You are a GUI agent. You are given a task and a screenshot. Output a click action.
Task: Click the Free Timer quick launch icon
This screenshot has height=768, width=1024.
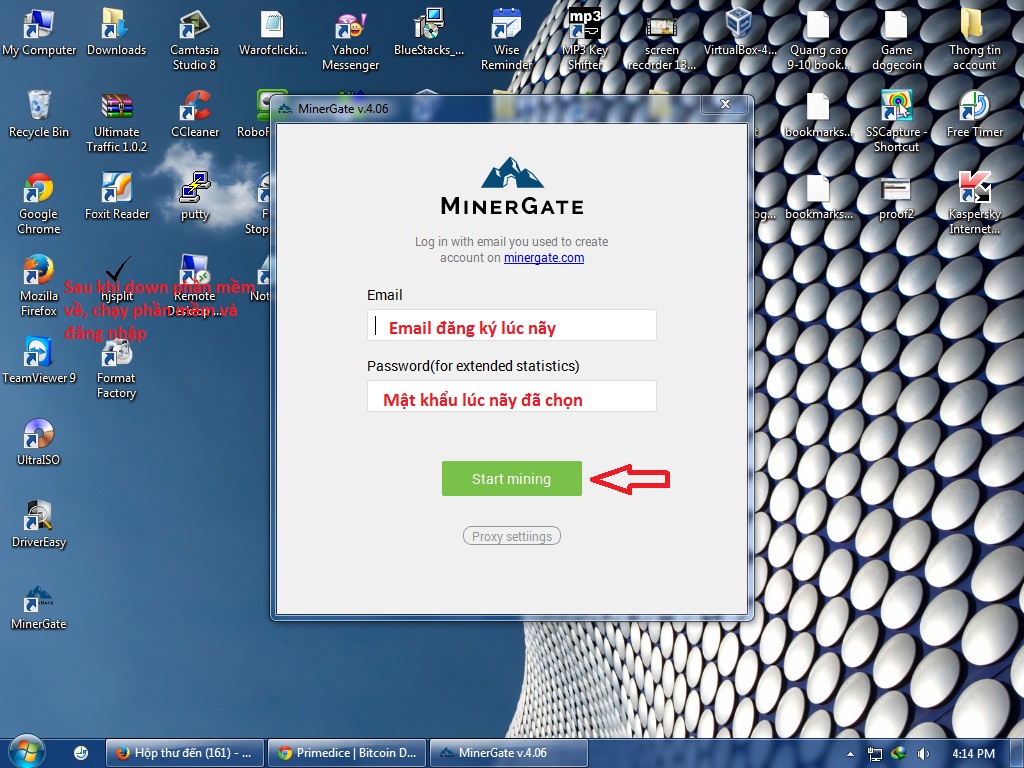pyautogui.click(x=81, y=753)
